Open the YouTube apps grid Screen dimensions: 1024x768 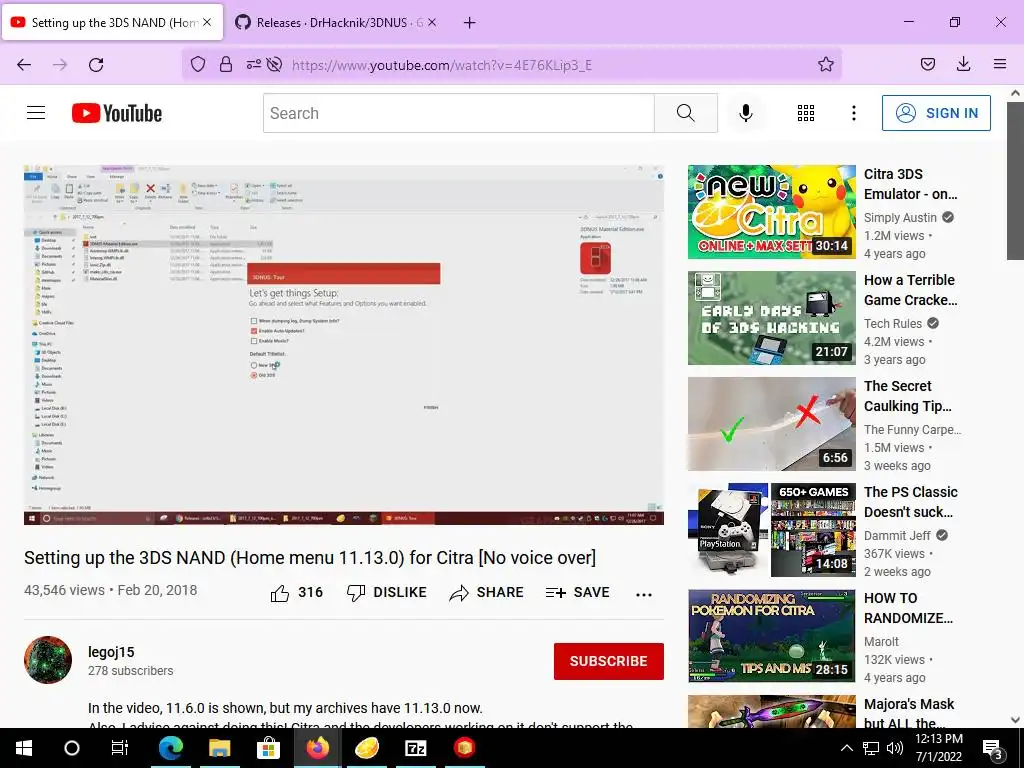point(806,113)
